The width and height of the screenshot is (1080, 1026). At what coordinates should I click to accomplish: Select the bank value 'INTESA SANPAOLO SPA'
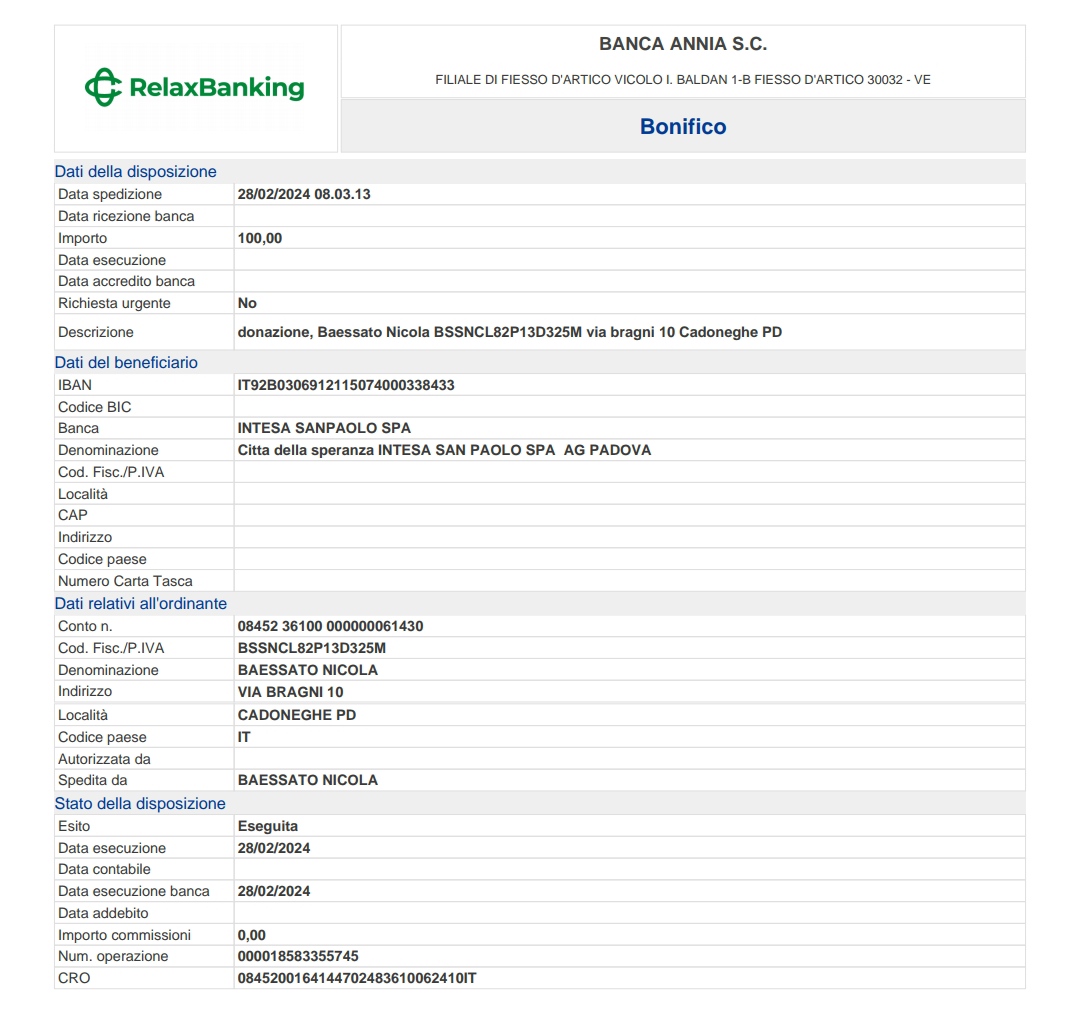pyautogui.click(x=324, y=428)
